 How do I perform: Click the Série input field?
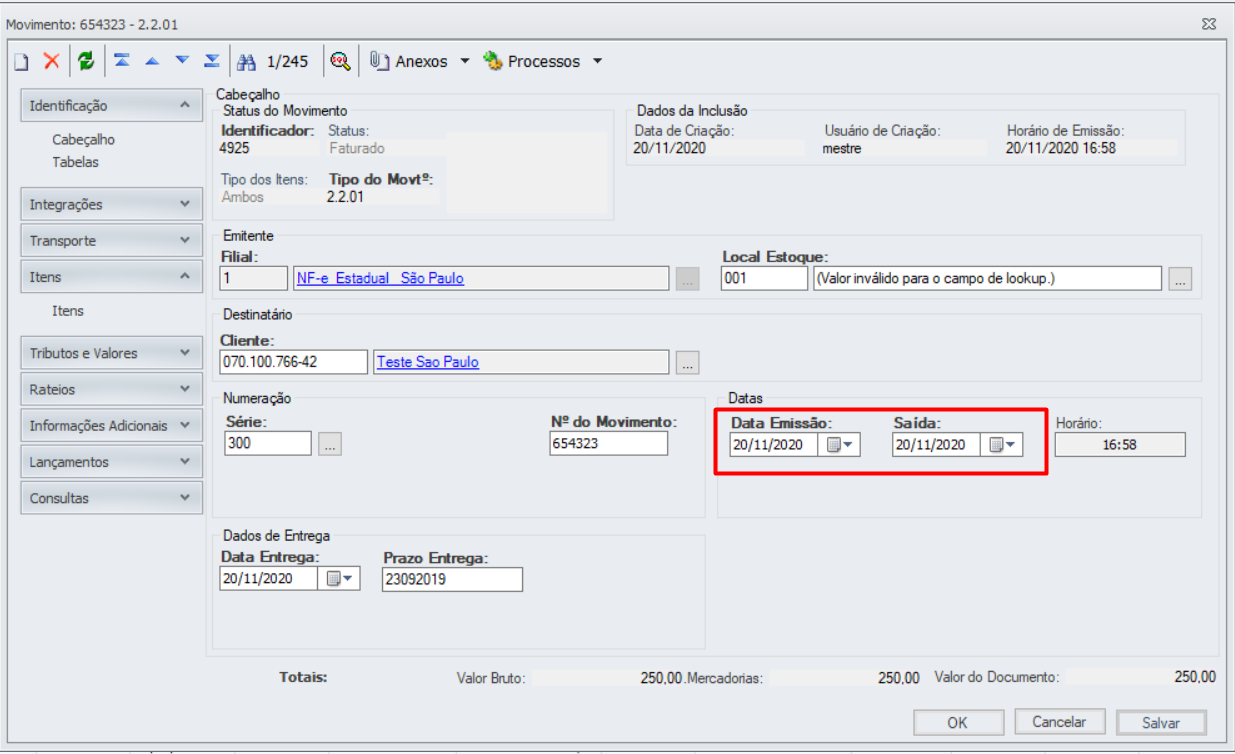[x=268, y=443]
